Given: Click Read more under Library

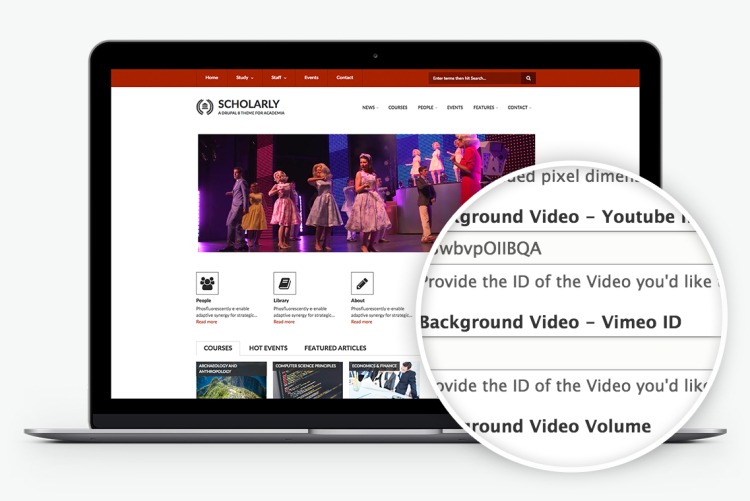Looking at the screenshot, I should 284,322.
